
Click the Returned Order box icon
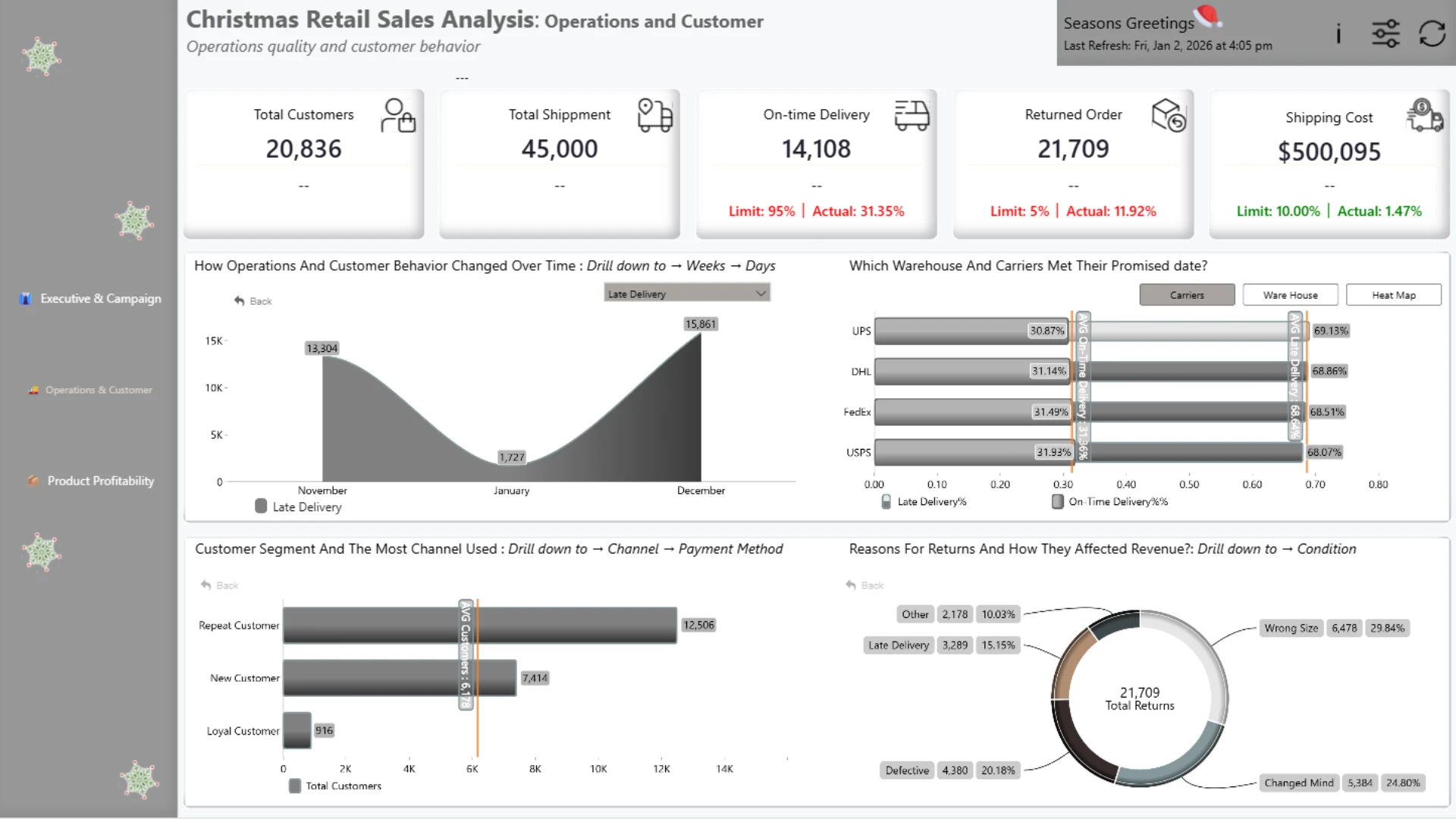[x=1169, y=115]
